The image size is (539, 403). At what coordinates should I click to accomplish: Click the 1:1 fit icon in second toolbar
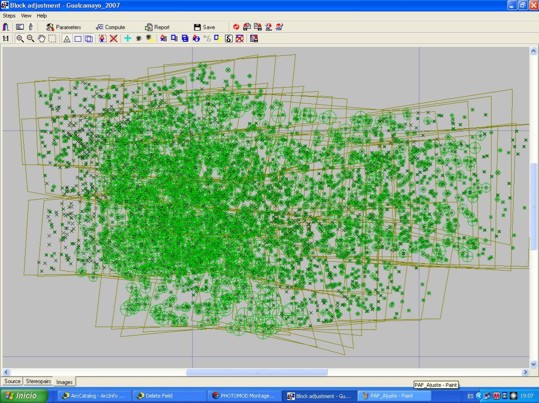(6, 39)
